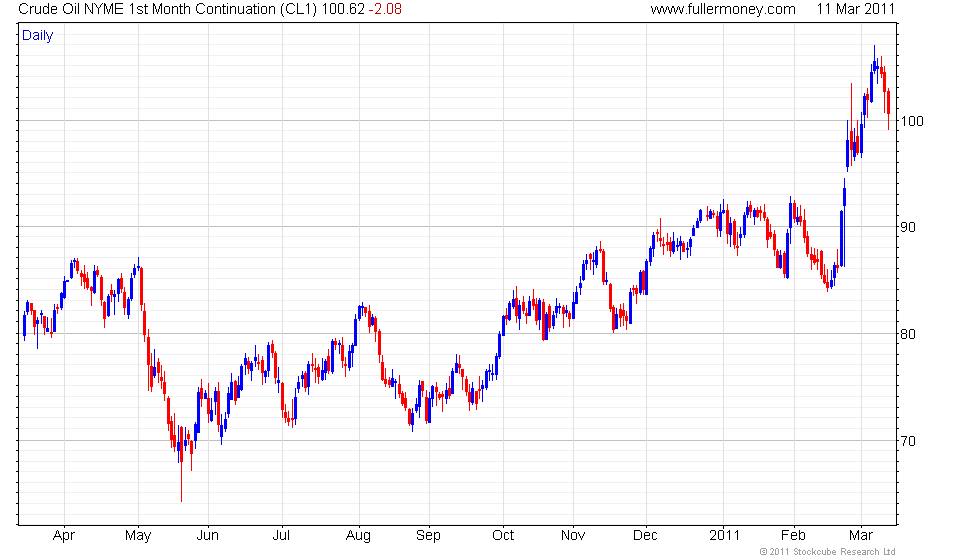Viewport: 980px width, 560px height.
Task: Click the Mar month axis label
Action: (861, 536)
